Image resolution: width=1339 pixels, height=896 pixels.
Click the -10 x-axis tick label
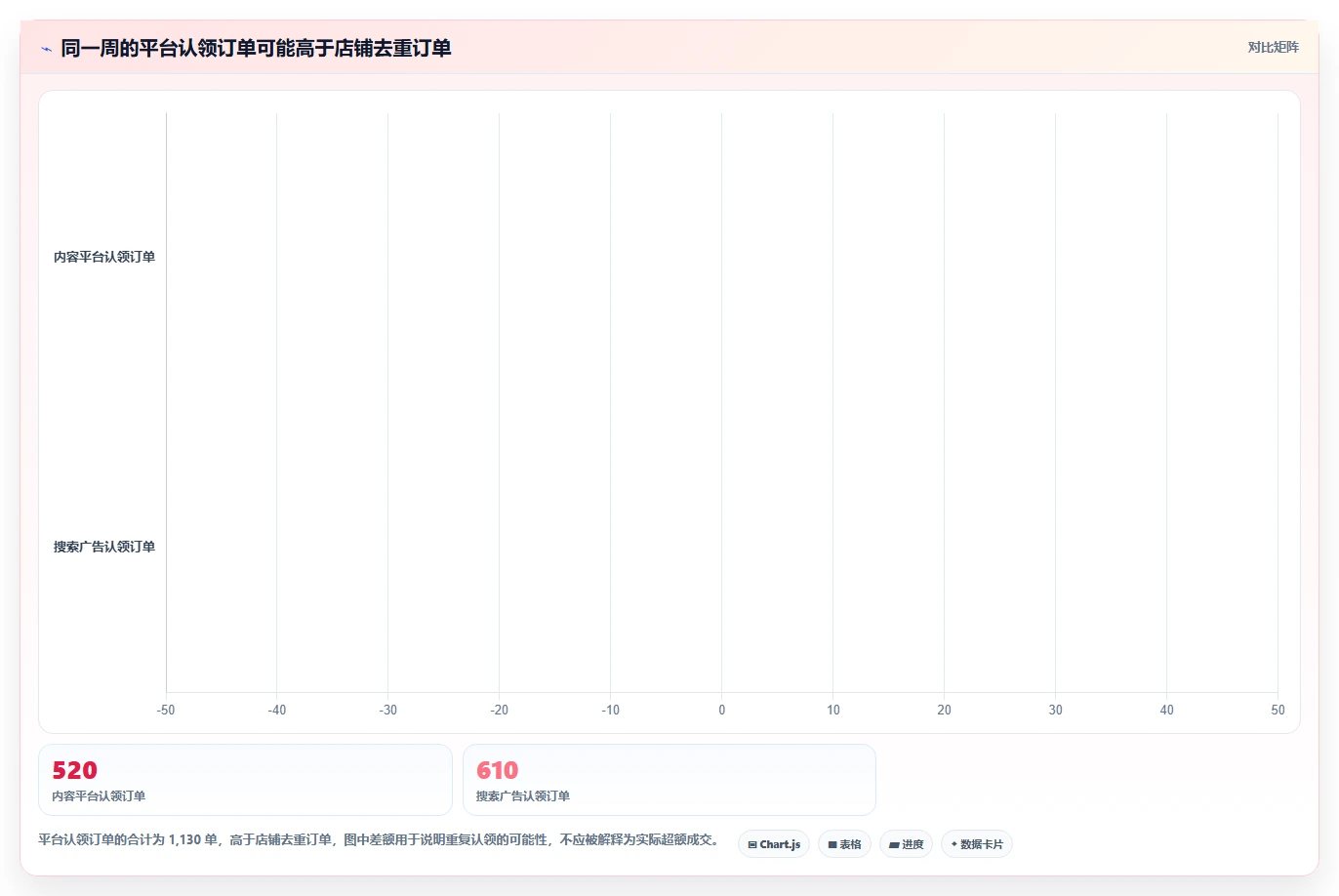coord(611,710)
